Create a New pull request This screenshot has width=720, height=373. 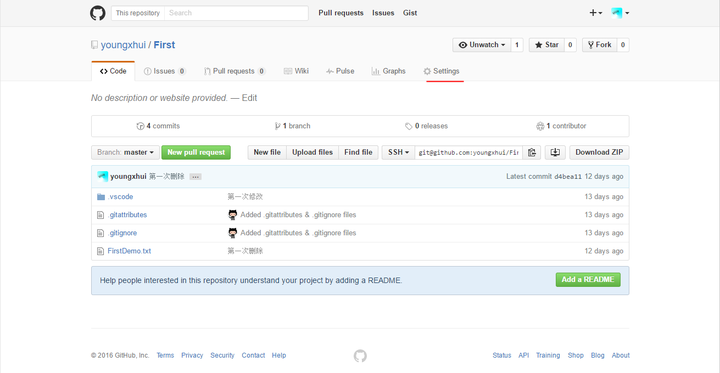(x=196, y=153)
